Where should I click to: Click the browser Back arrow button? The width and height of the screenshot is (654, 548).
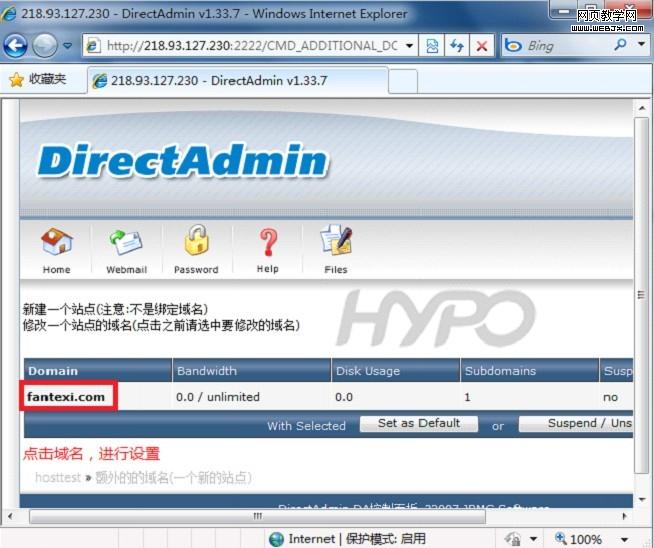(17, 45)
